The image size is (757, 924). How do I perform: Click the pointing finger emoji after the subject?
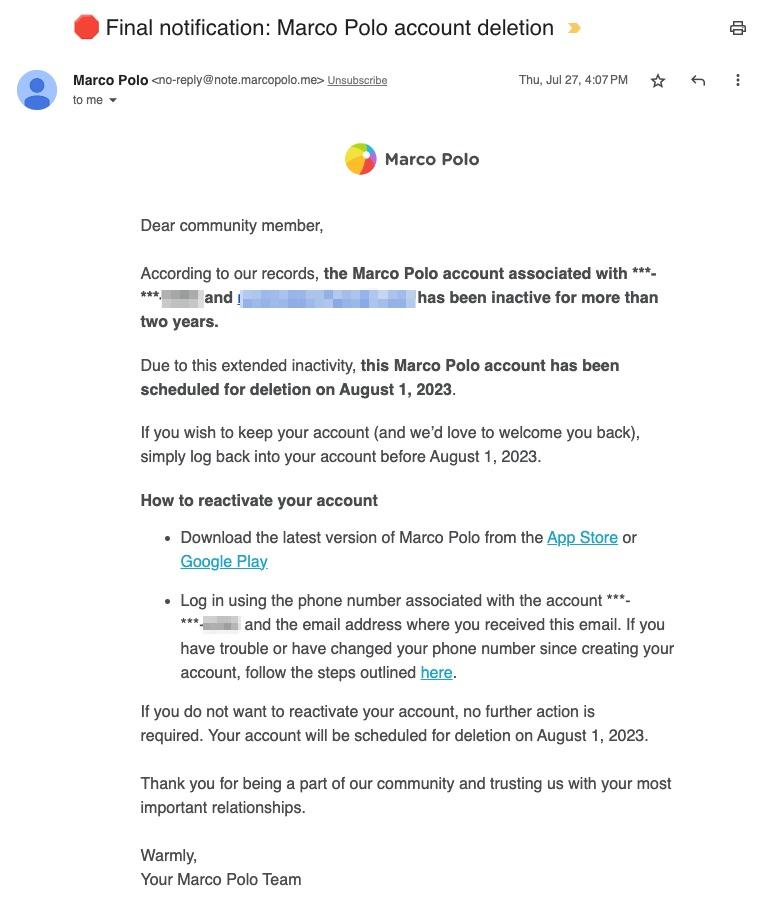[x=573, y=29]
